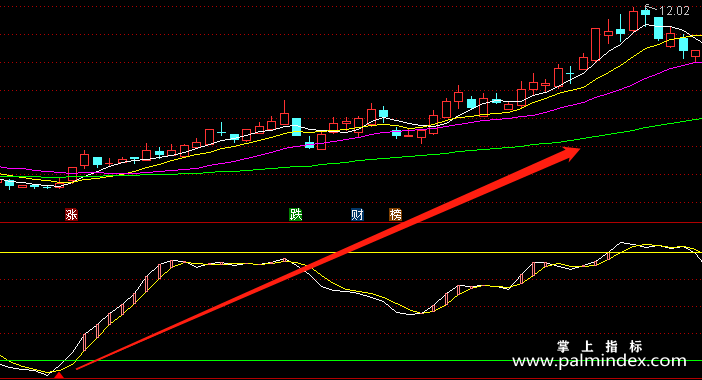Select the 12.02 high price label
702x380 pixels.
674,11
